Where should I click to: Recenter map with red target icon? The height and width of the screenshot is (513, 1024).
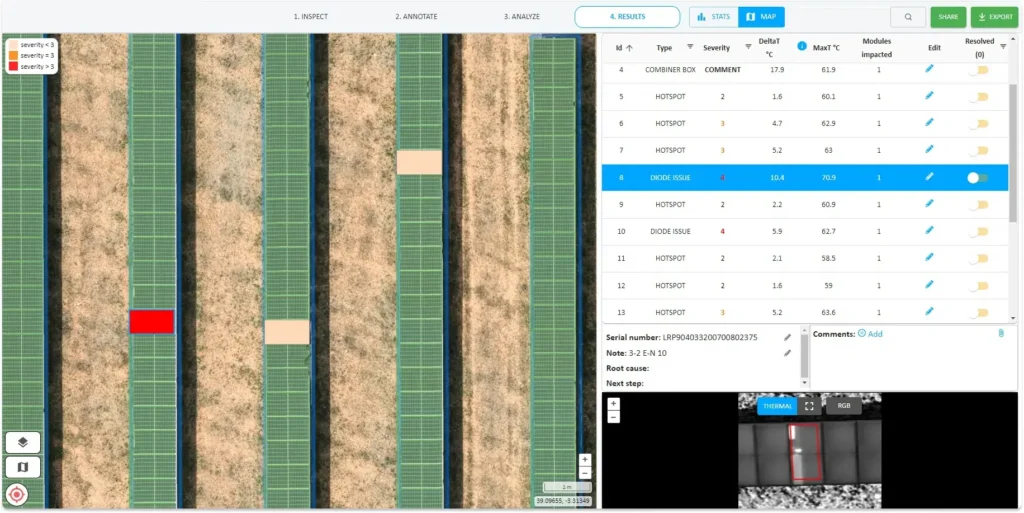[x=17, y=493]
